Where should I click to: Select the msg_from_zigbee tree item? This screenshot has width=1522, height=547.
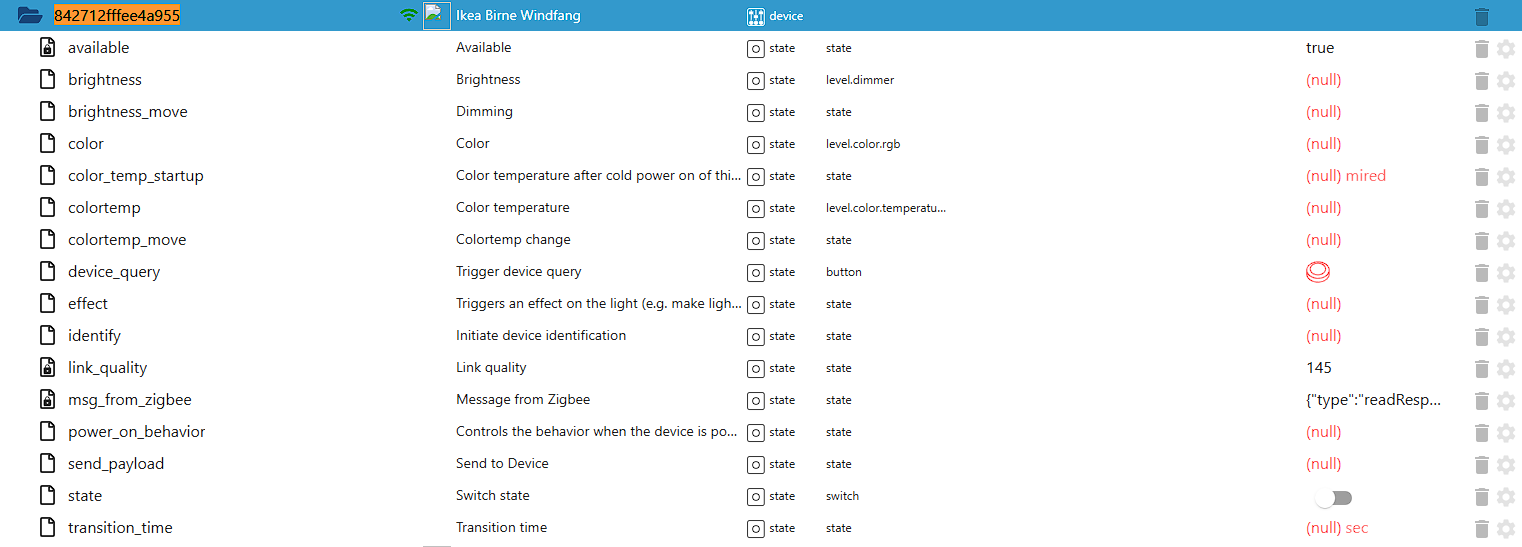pyautogui.click(x=129, y=400)
